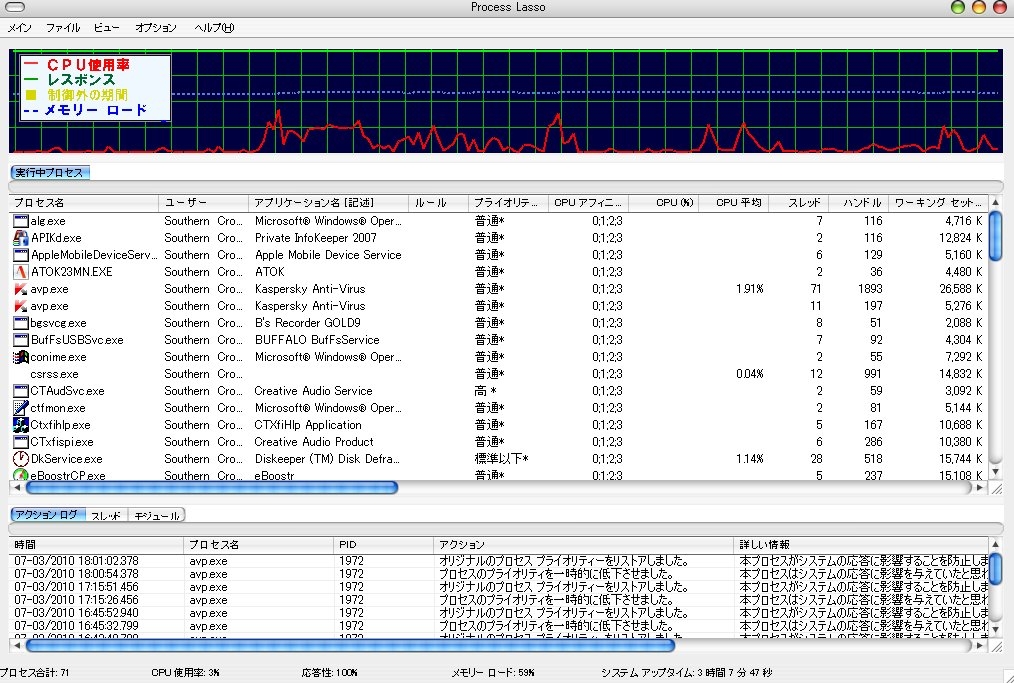1014x683 pixels.
Task: Select the ATOK23MN.EXE red A icon
Action: [20, 271]
